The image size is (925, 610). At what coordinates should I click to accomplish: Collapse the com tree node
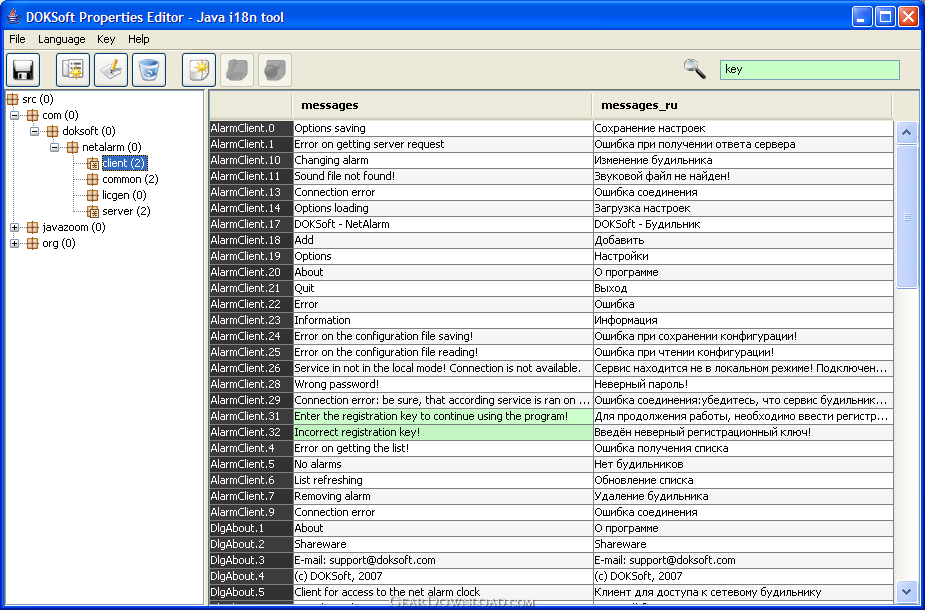tap(15, 115)
